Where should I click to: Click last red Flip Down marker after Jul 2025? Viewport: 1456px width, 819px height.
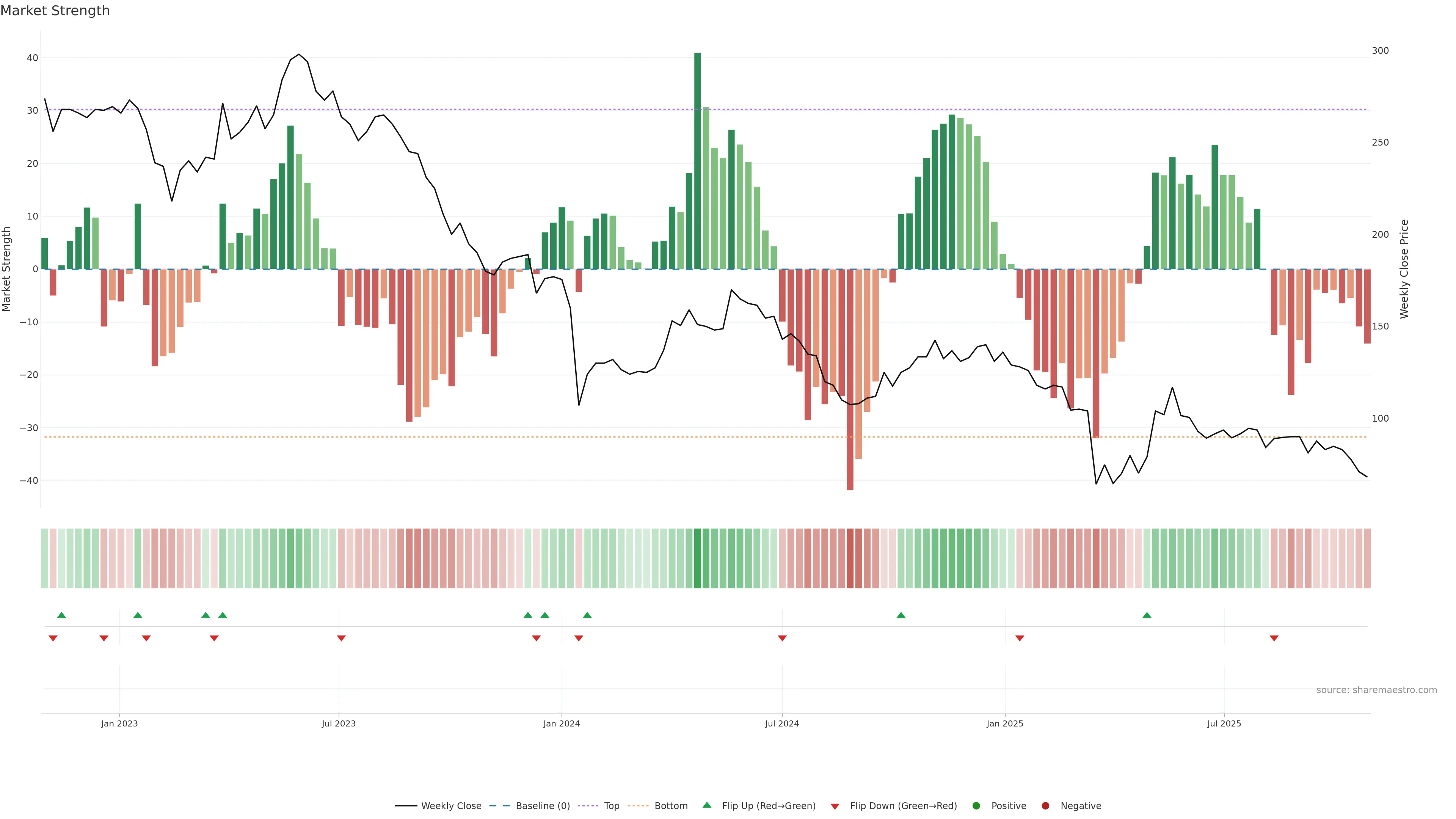[x=1274, y=638]
